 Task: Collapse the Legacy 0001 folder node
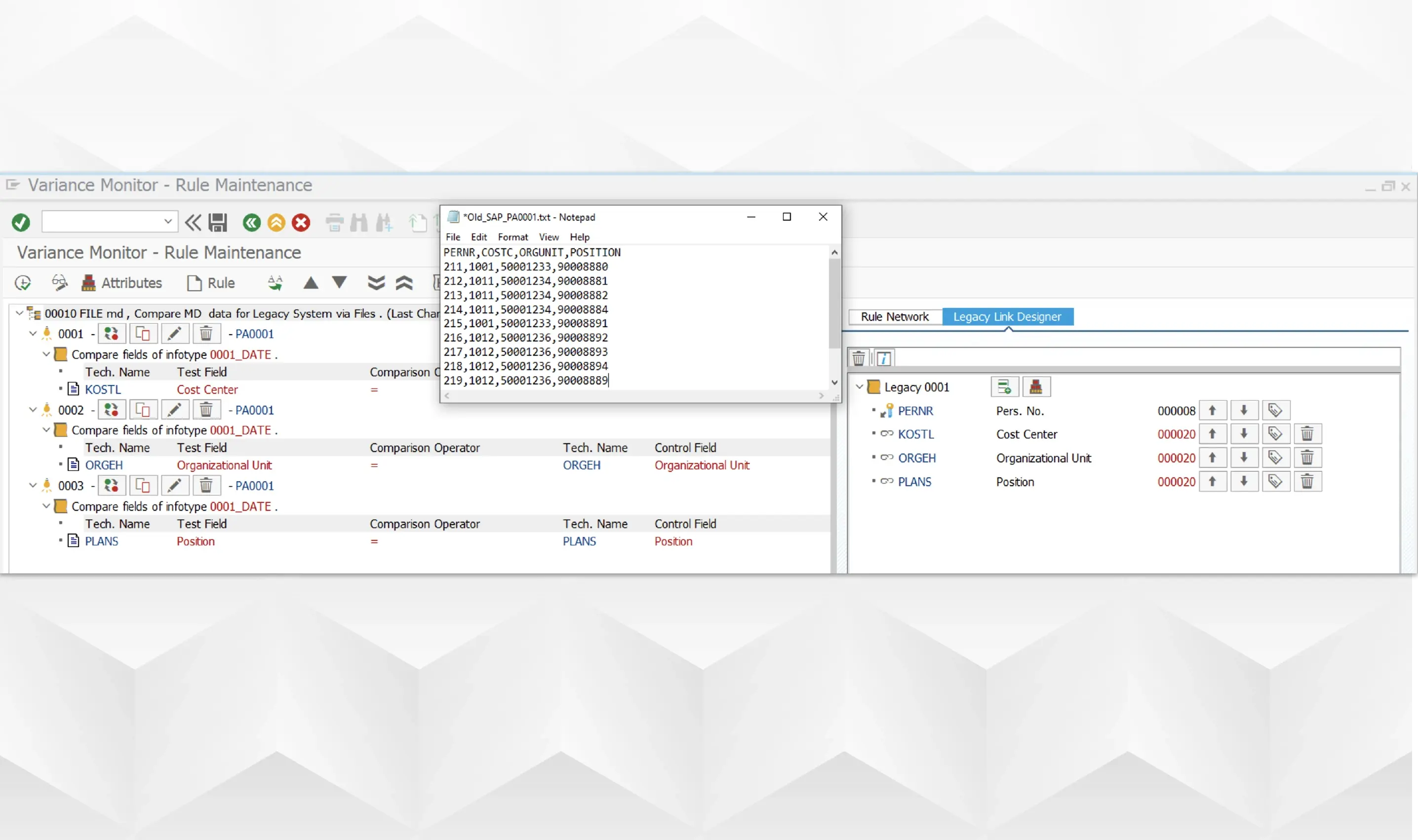pyautogui.click(x=859, y=387)
